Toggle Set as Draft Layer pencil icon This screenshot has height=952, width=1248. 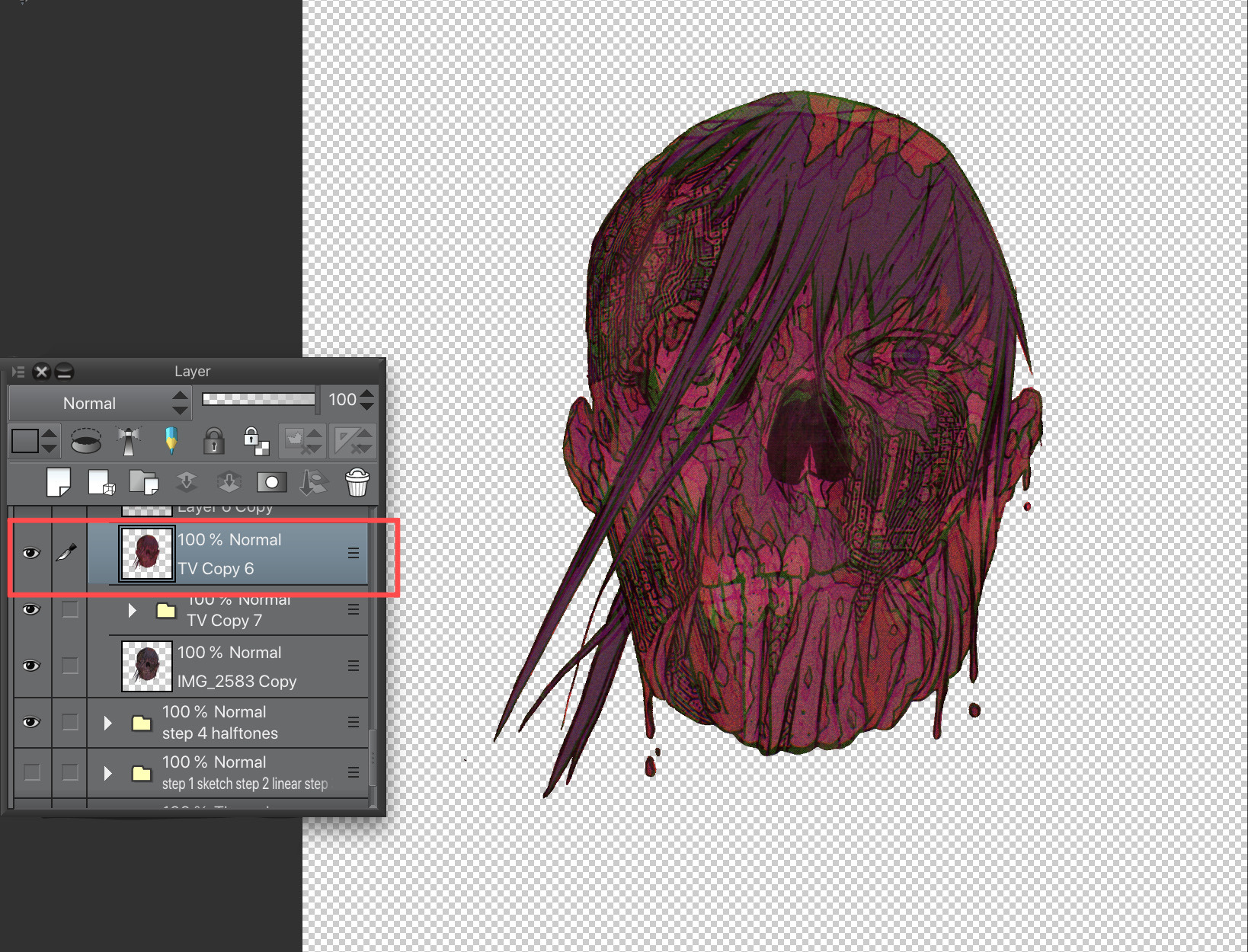tap(171, 441)
